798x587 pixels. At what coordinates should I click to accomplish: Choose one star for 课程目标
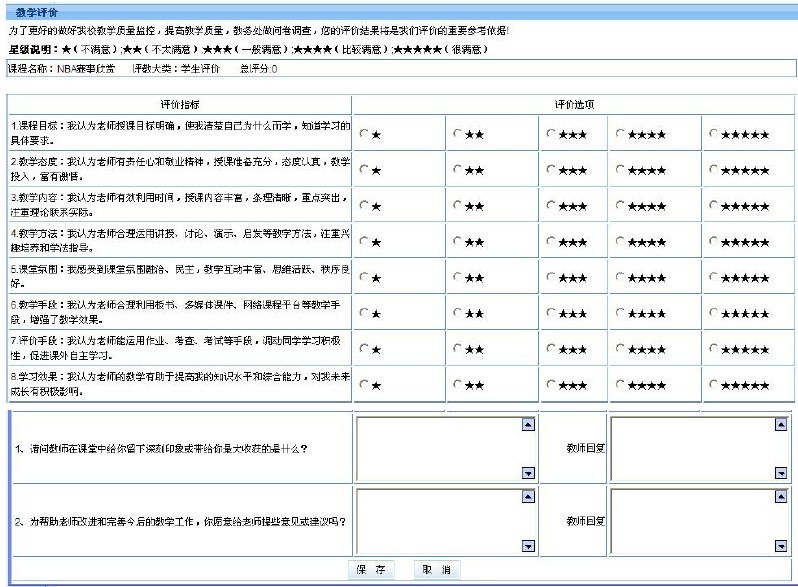pos(364,134)
